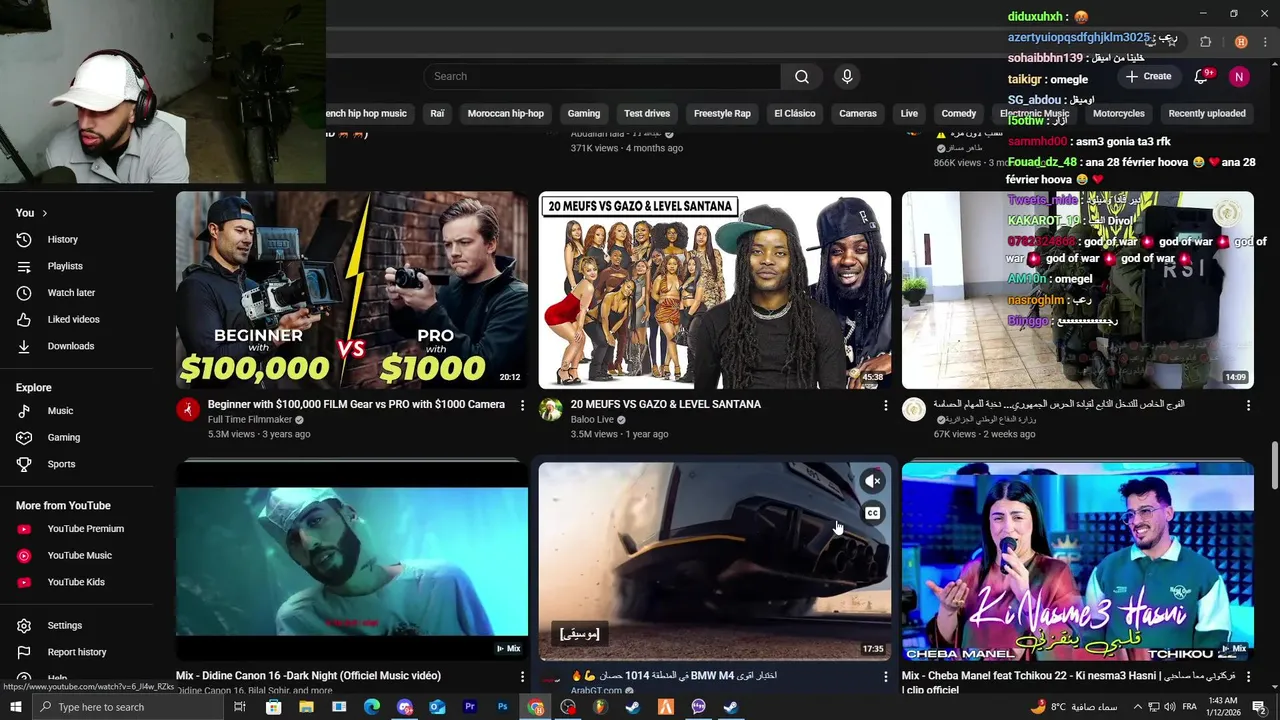Select Live filter chip
This screenshot has height=720, width=1280.
pyautogui.click(x=909, y=113)
